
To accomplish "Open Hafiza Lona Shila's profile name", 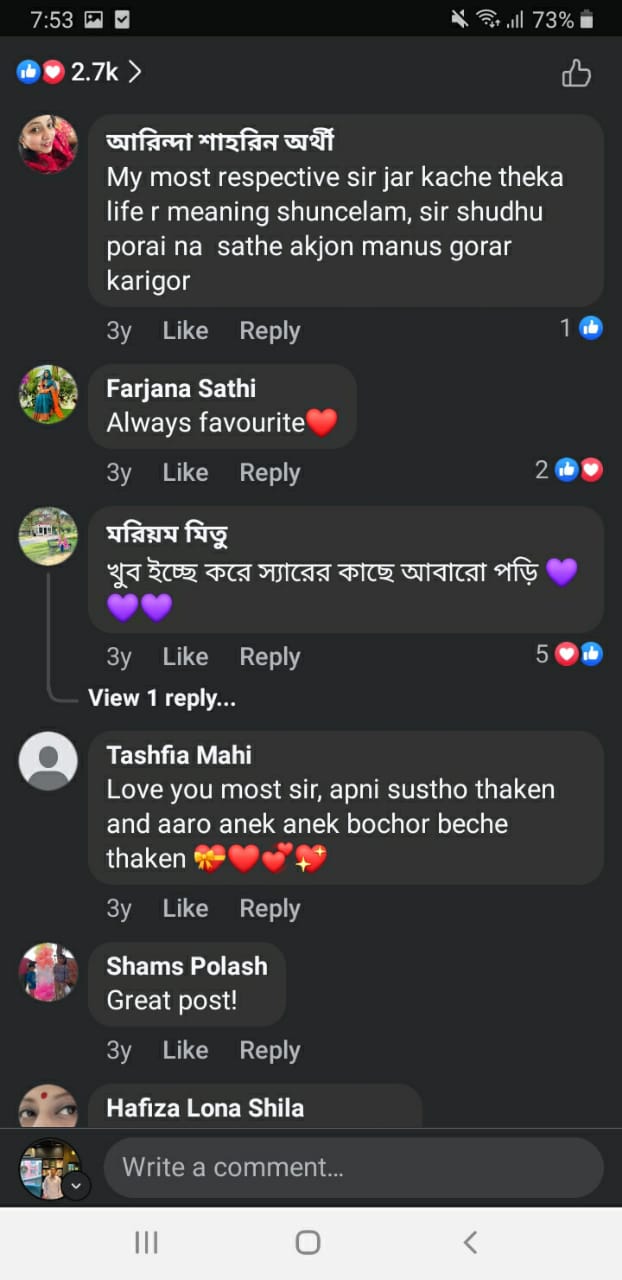I will (205, 1108).
